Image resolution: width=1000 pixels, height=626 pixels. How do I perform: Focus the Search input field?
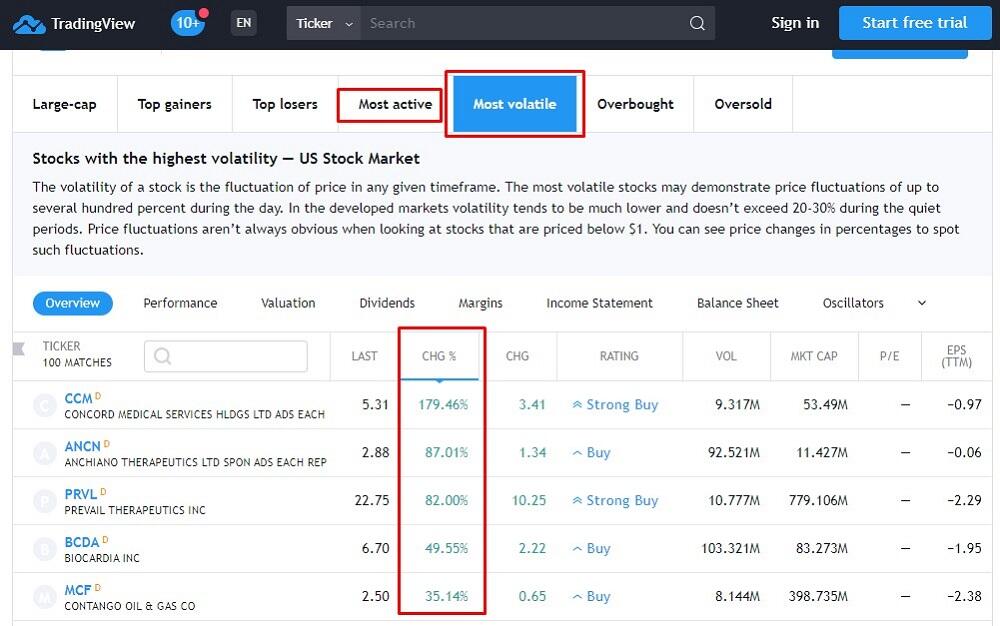pyautogui.click(x=523, y=24)
